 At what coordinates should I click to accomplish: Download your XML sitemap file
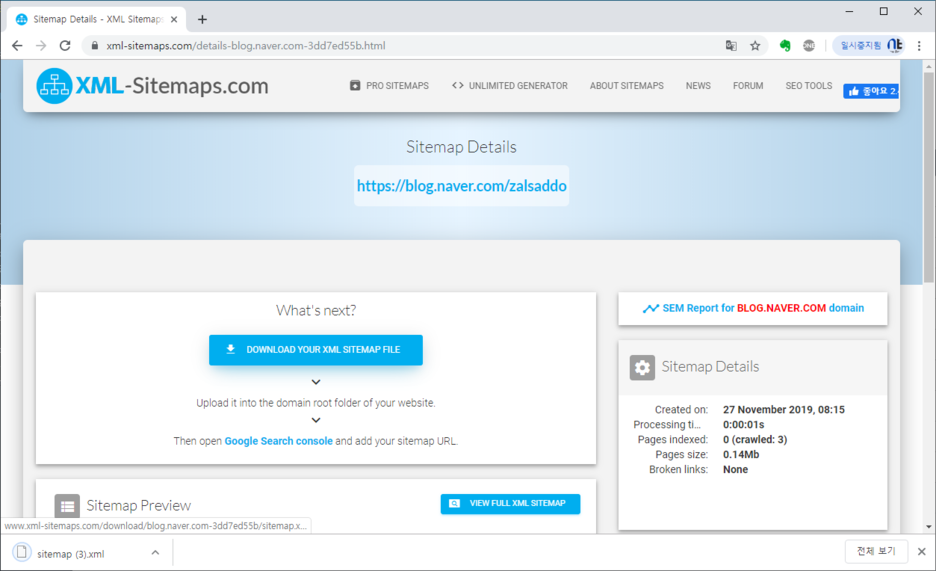[x=316, y=350]
